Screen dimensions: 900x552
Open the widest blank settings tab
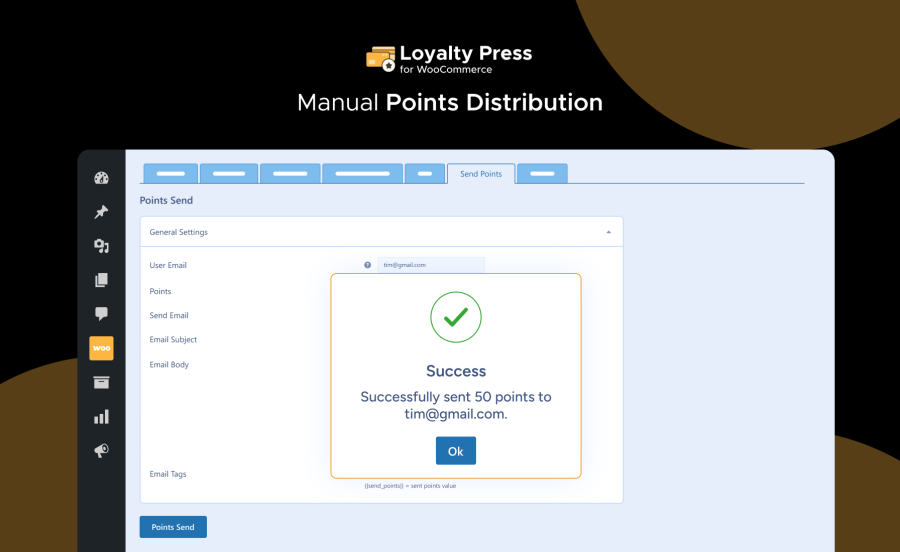tap(362, 173)
